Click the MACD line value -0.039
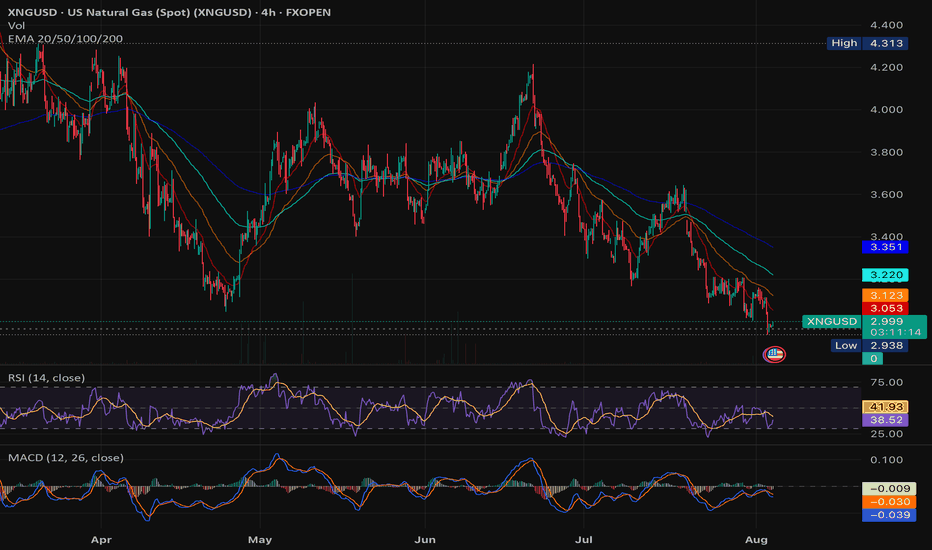Viewport: 932px width, 550px height. (x=889, y=514)
